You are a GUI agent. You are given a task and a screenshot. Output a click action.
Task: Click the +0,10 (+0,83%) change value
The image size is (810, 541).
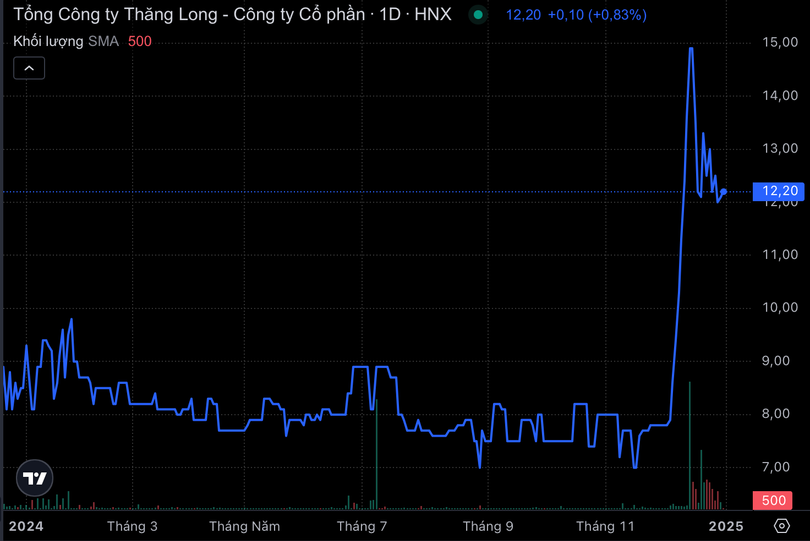click(597, 15)
